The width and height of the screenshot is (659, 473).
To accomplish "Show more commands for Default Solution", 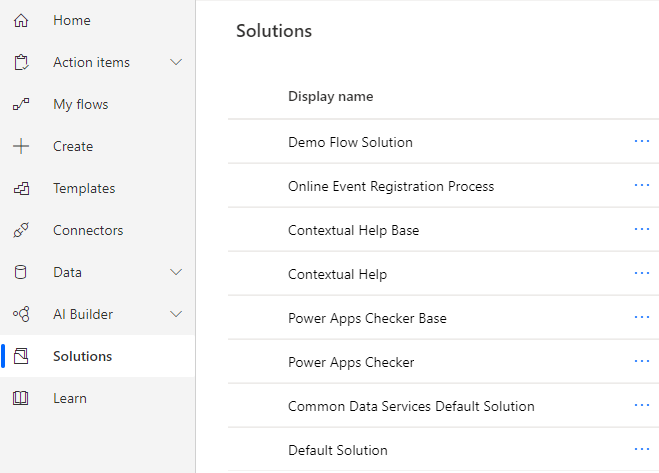I will tap(642, 450).
